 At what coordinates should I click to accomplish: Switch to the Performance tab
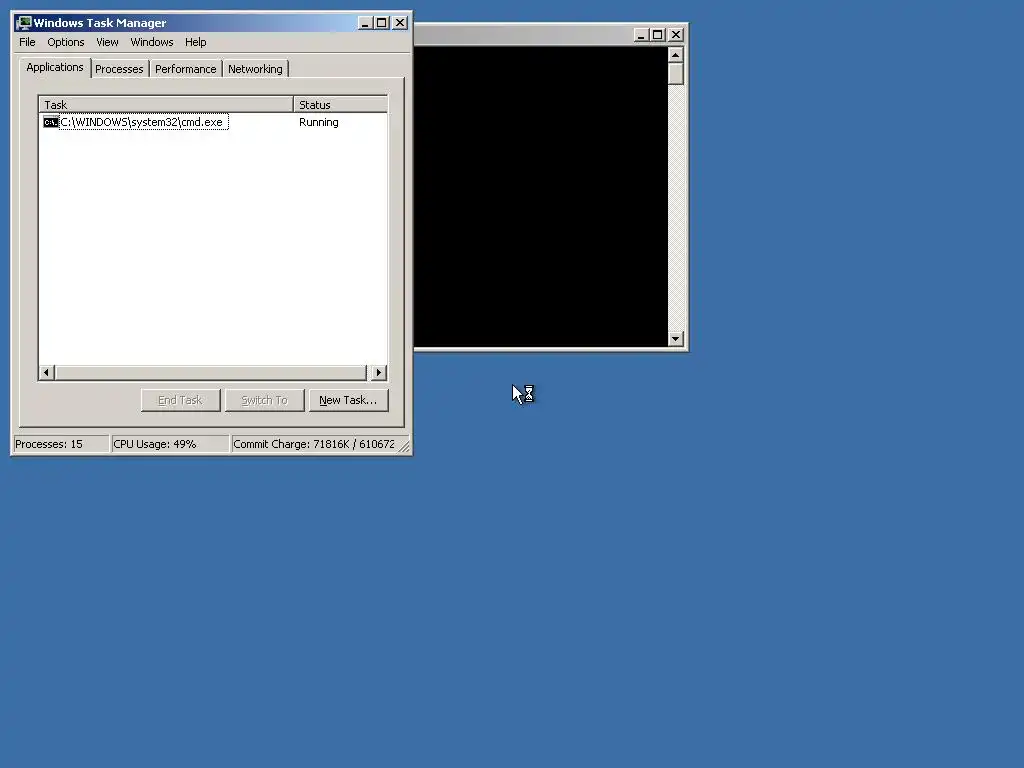(185, 69)
